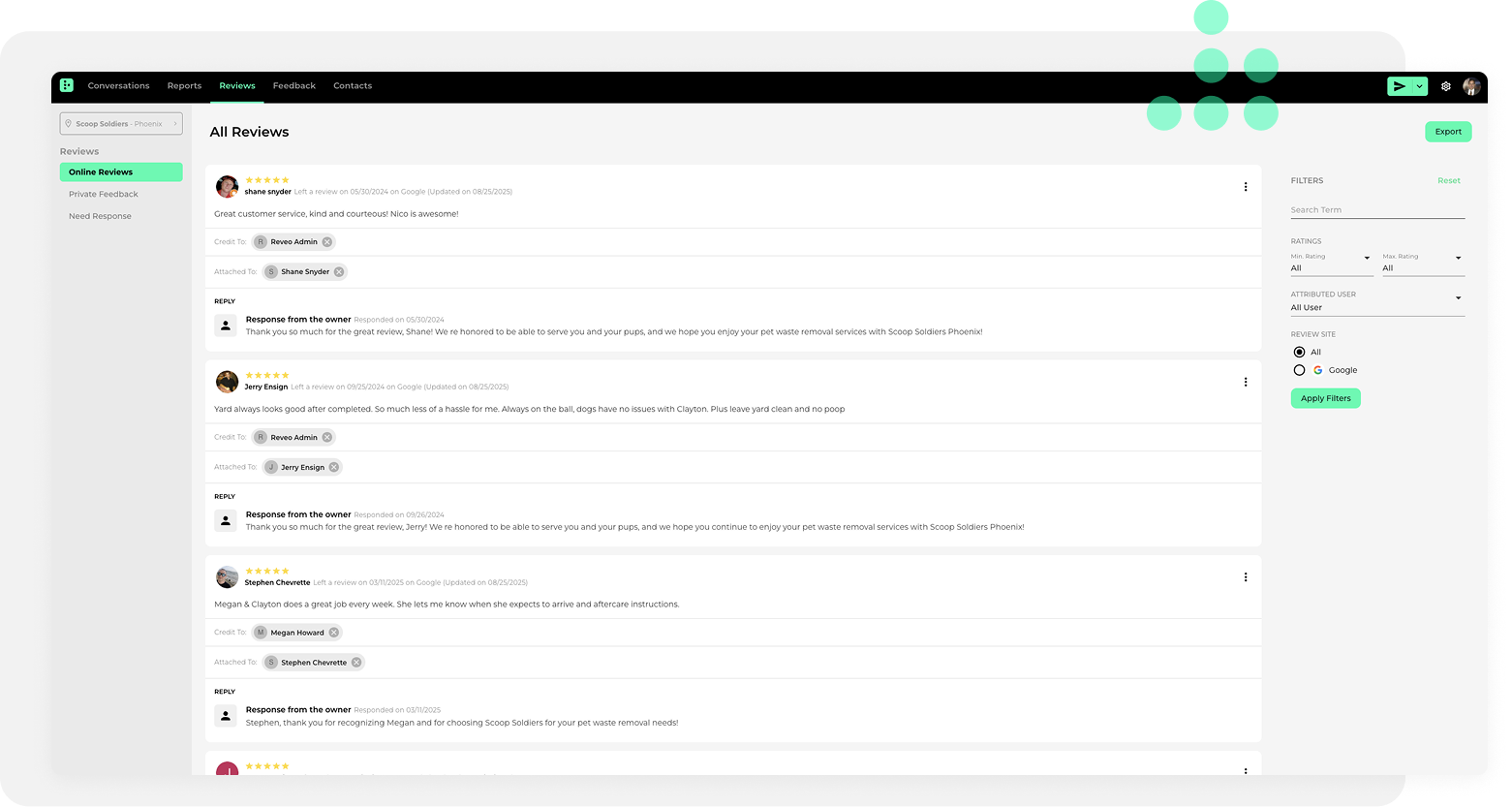Viewport: 1512px width, 807px height.
Task: Remove Stephen Chevrette attached chip
Action: 356,663
